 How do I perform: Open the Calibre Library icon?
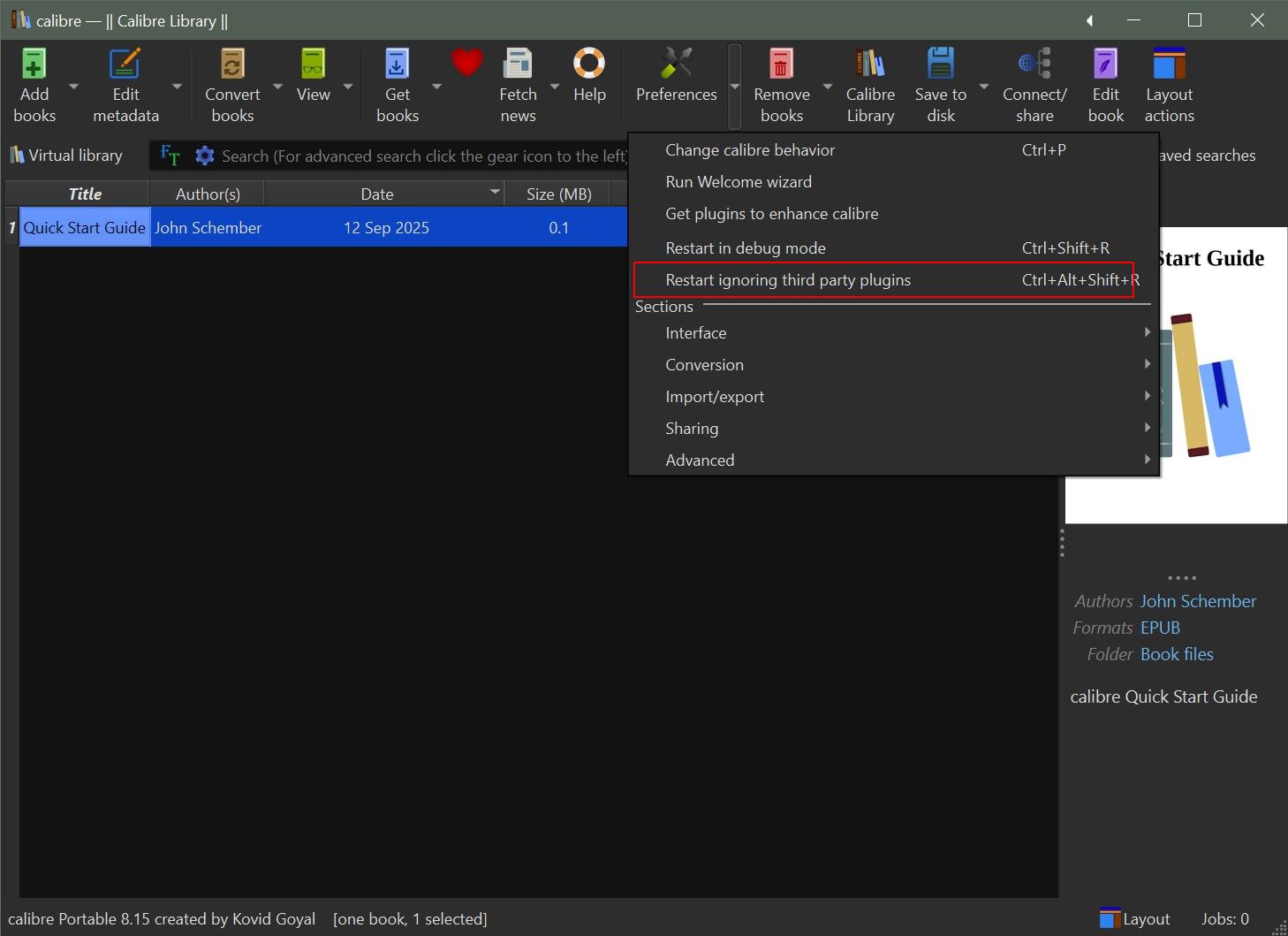[870, 64]
